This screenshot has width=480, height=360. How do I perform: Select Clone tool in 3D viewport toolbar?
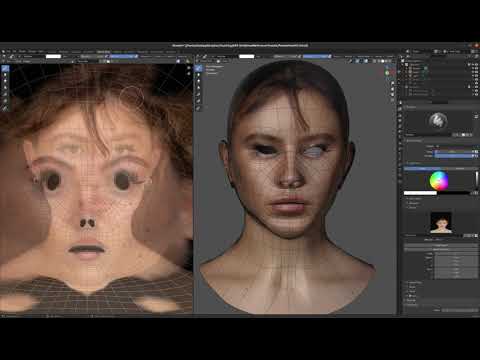[199, 88]
